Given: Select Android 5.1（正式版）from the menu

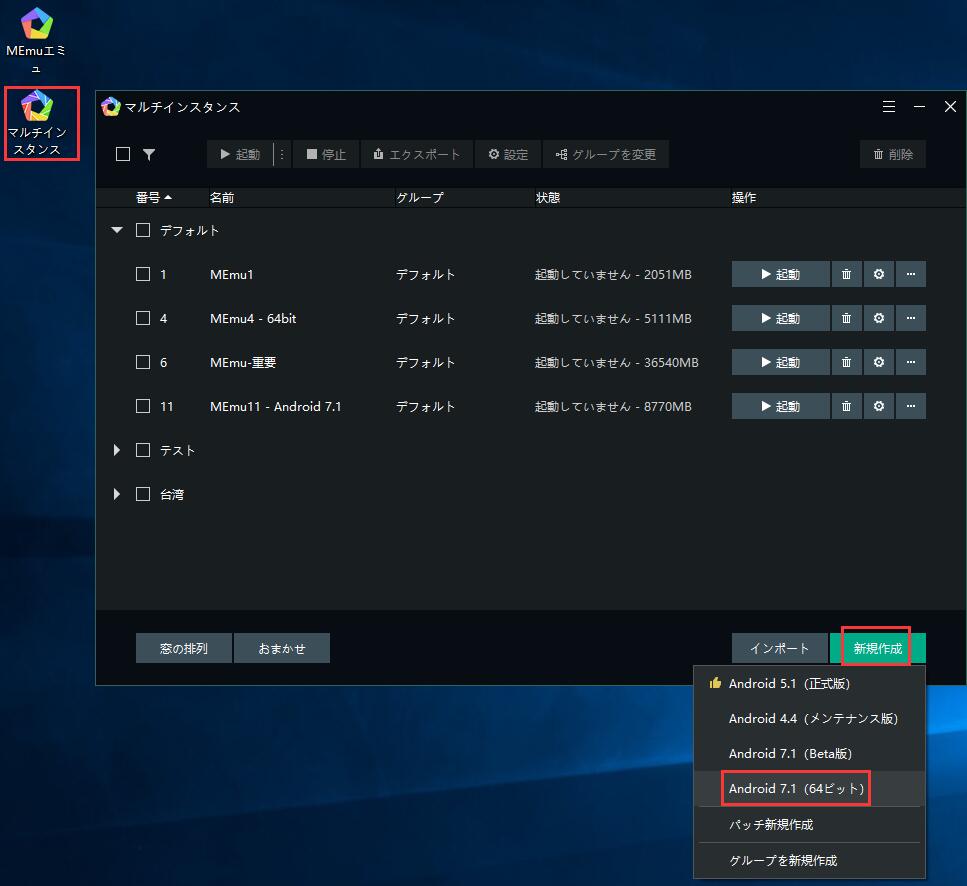Looking at the screenshot, I should 789,683.
